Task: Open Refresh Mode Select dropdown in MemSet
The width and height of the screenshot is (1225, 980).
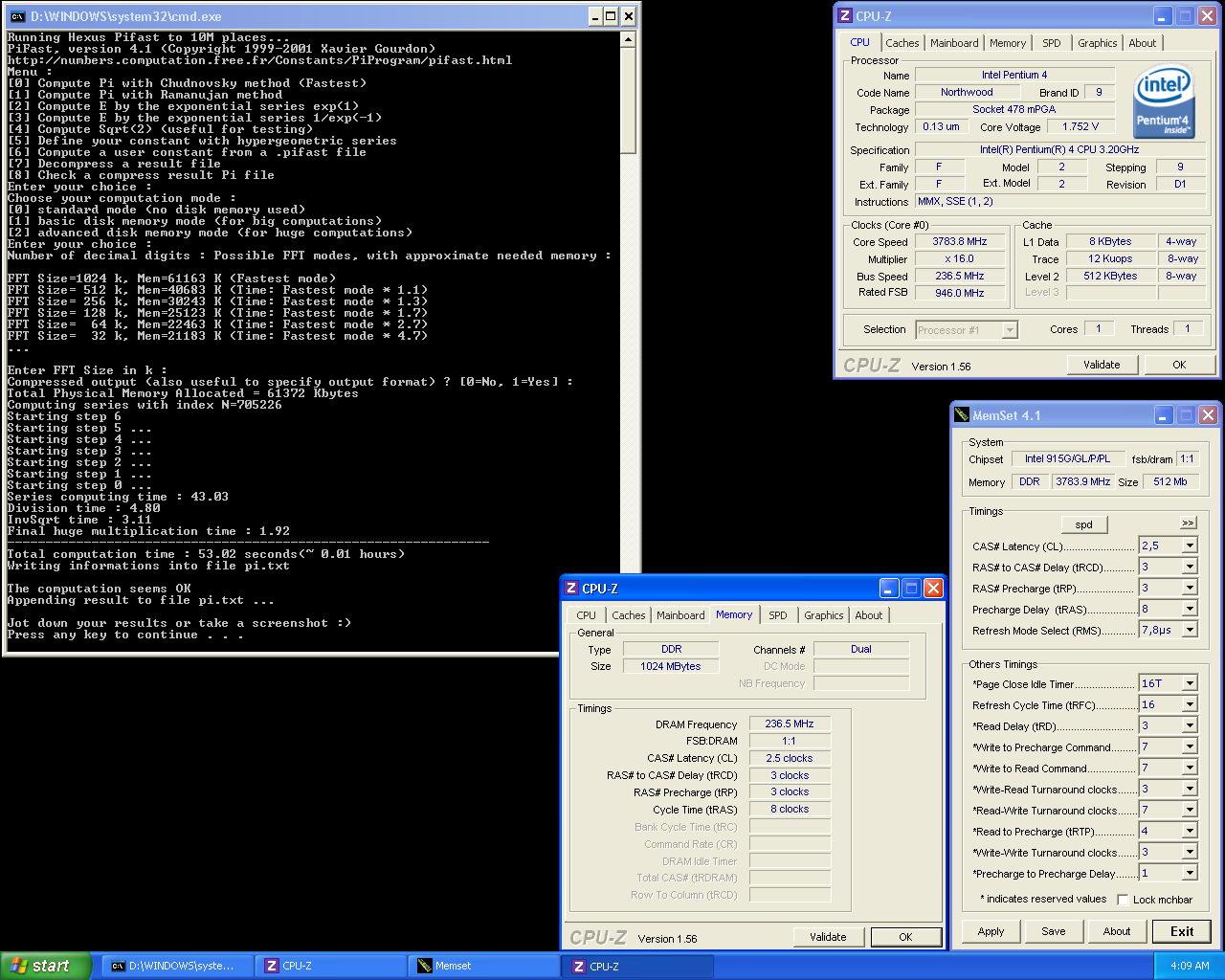Action: [1190, 630]
